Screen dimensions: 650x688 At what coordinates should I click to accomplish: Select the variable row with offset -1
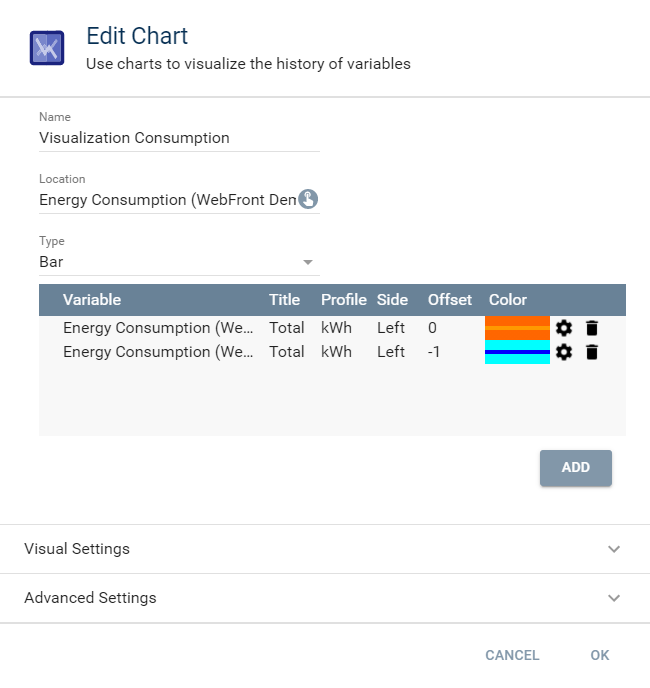pyautogui.click(x=155, y=352)
